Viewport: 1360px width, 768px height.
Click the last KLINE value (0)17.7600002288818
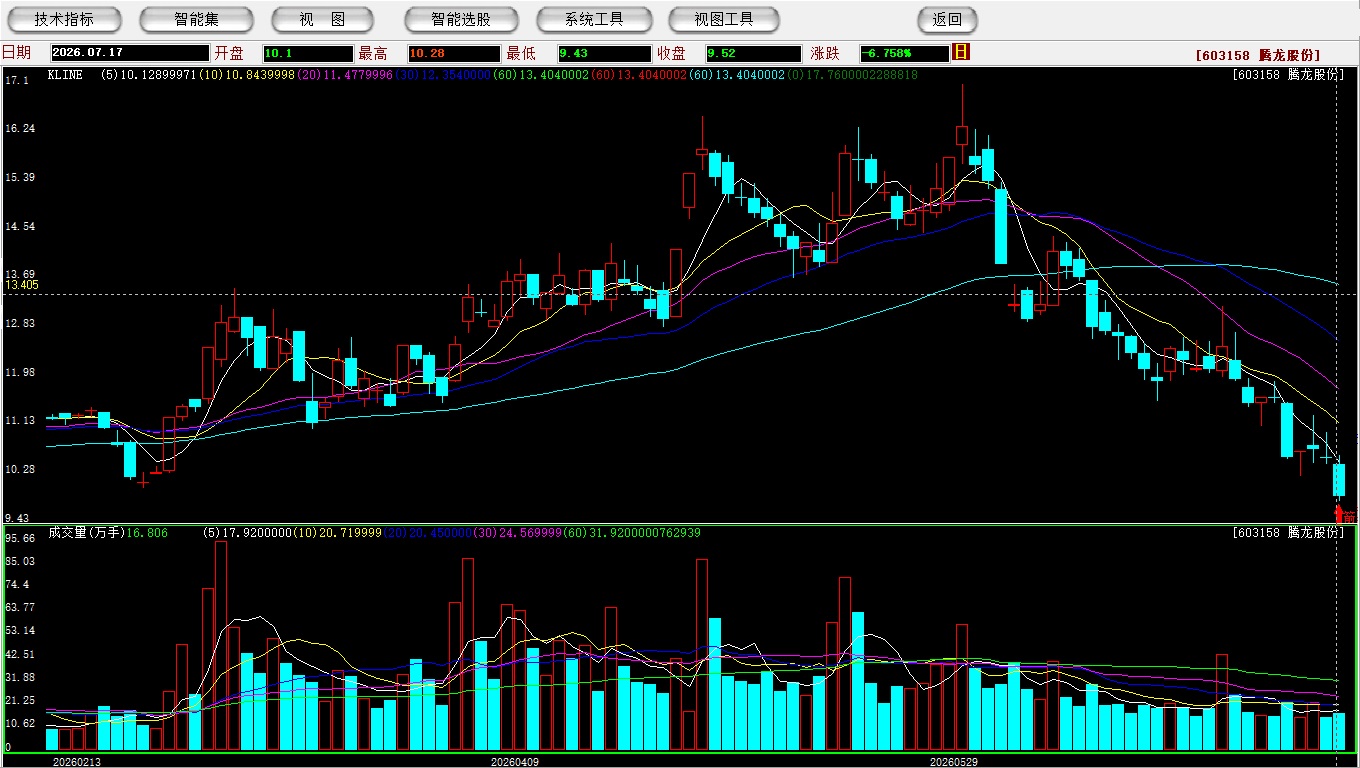click(852, 75)
